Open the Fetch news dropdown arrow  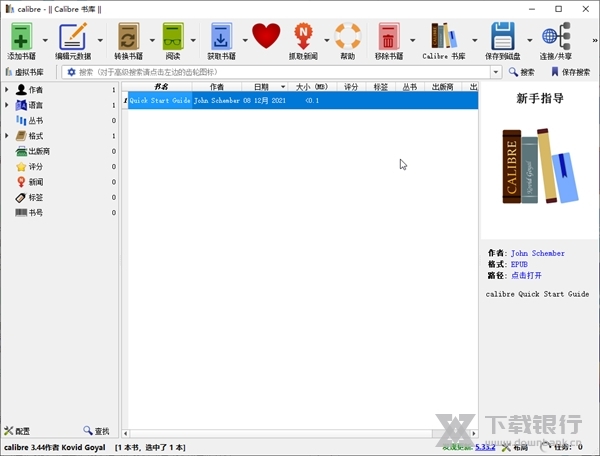point(326,40)
